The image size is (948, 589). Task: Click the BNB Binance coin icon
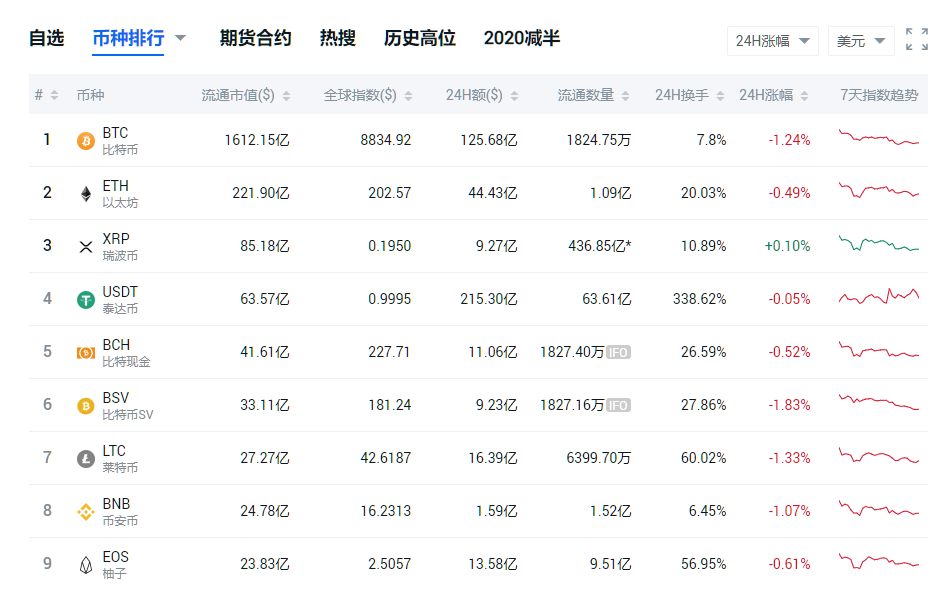point(86,511)
